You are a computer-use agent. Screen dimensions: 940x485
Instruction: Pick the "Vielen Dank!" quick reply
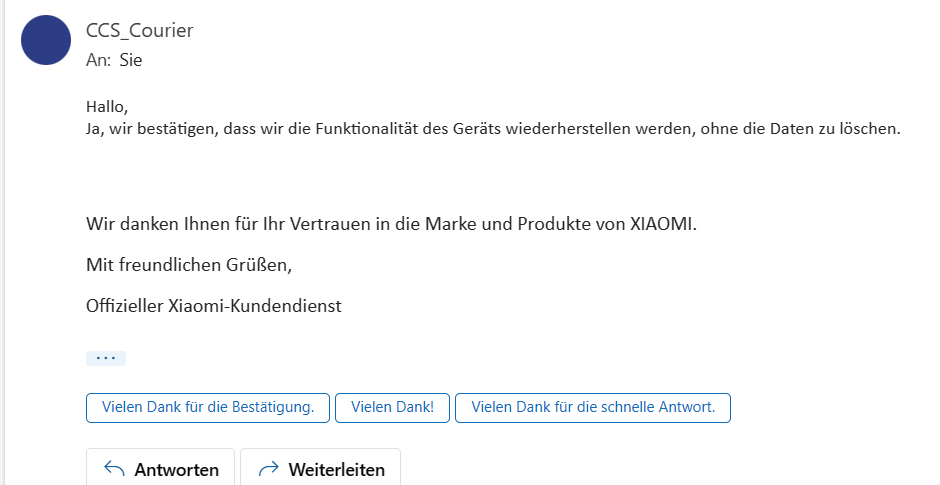click(x=392, y=408)
